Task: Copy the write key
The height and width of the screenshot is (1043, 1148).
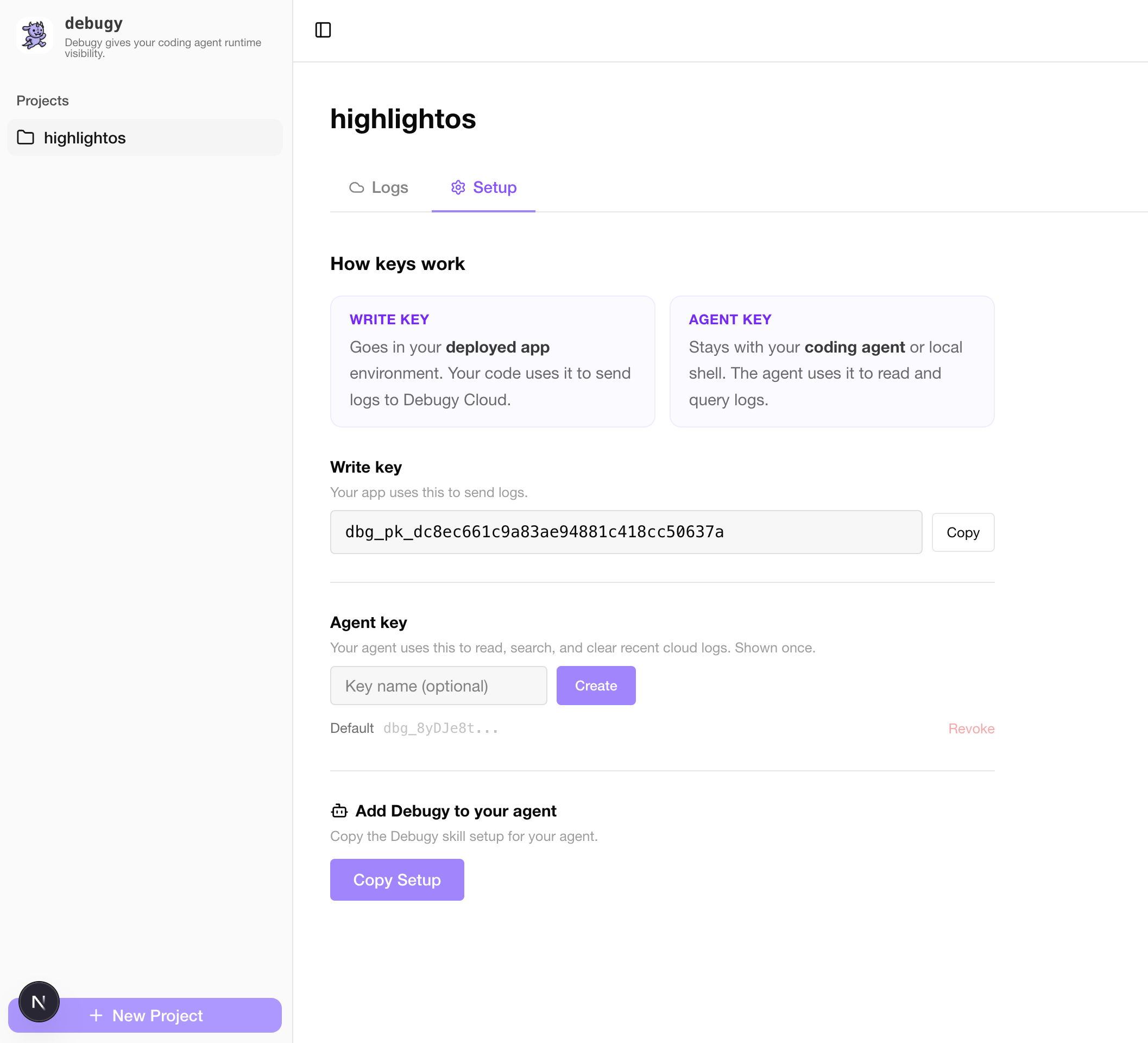Action: (x=962, y=532)
